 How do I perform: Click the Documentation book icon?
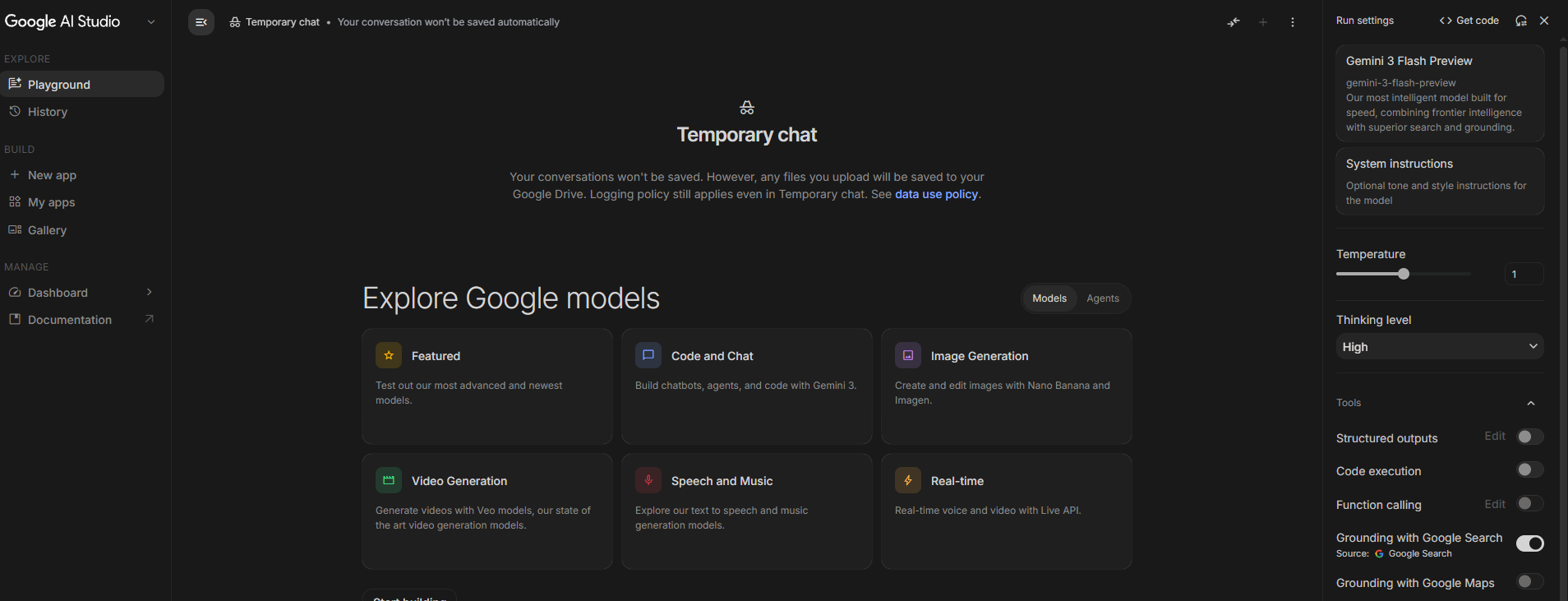[15, 319]
